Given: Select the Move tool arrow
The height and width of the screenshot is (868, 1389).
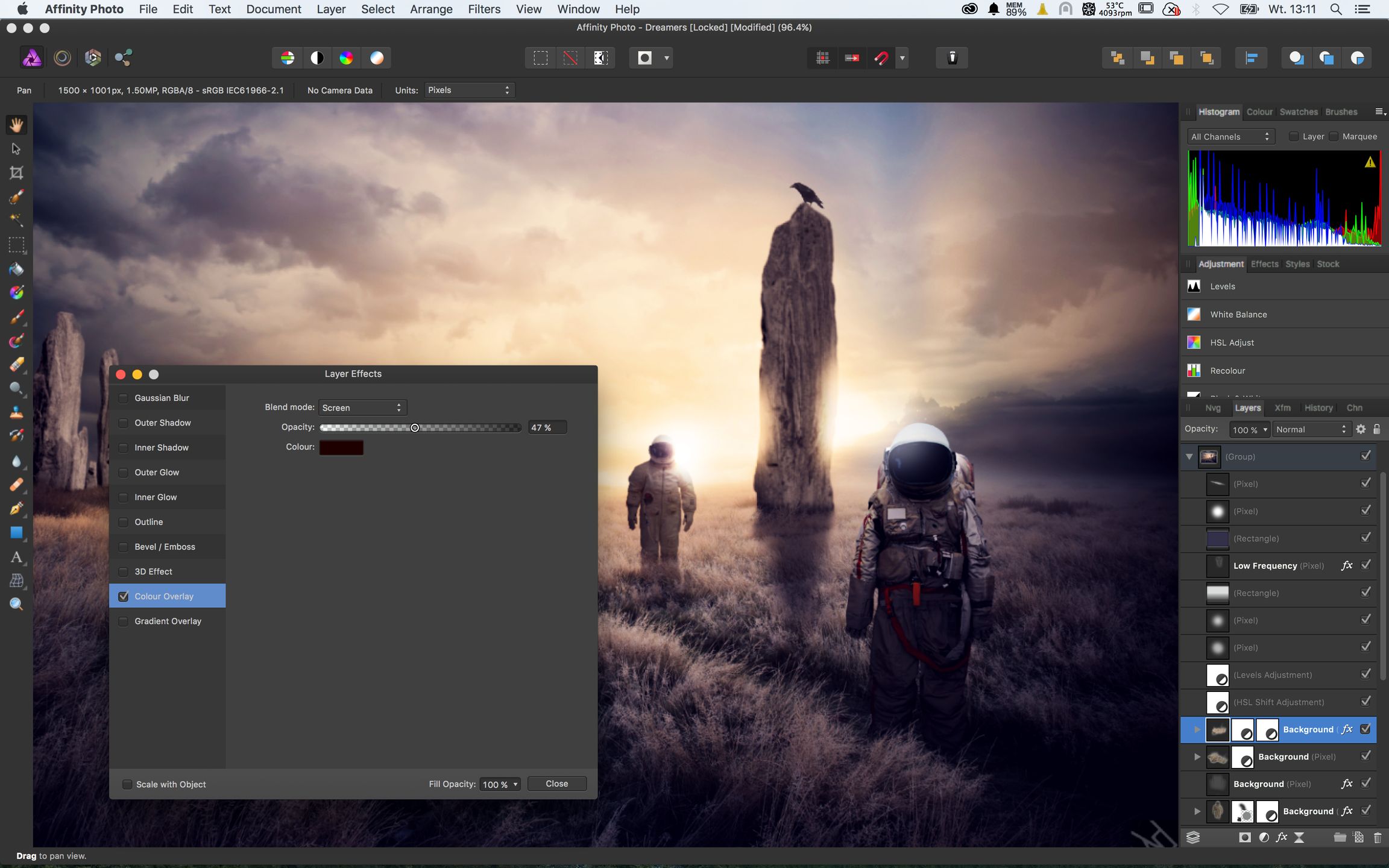Looking at the screenshot, I should pos(16,149).
